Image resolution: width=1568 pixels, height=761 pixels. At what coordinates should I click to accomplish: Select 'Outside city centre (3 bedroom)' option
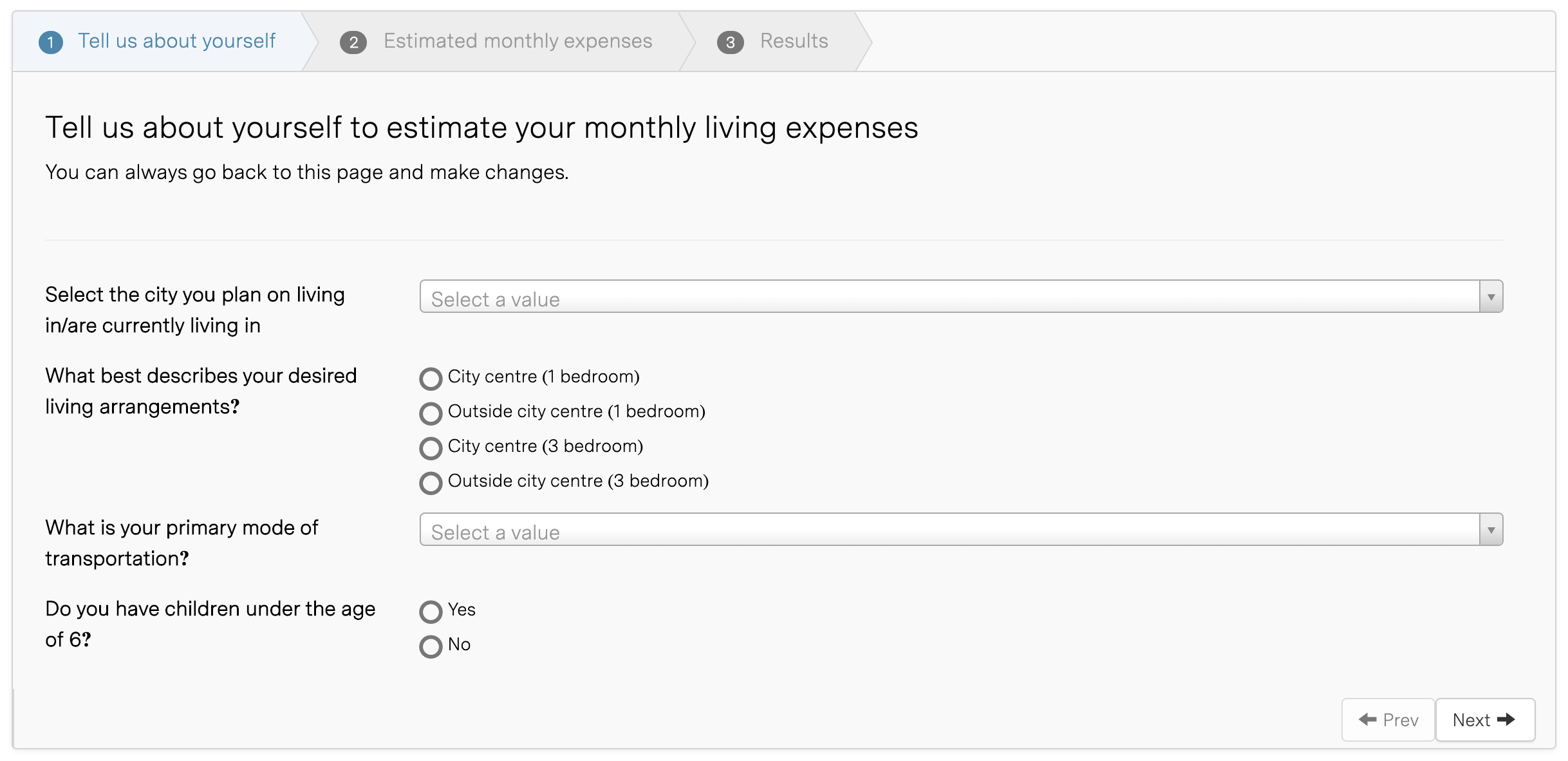pos(431,482)
